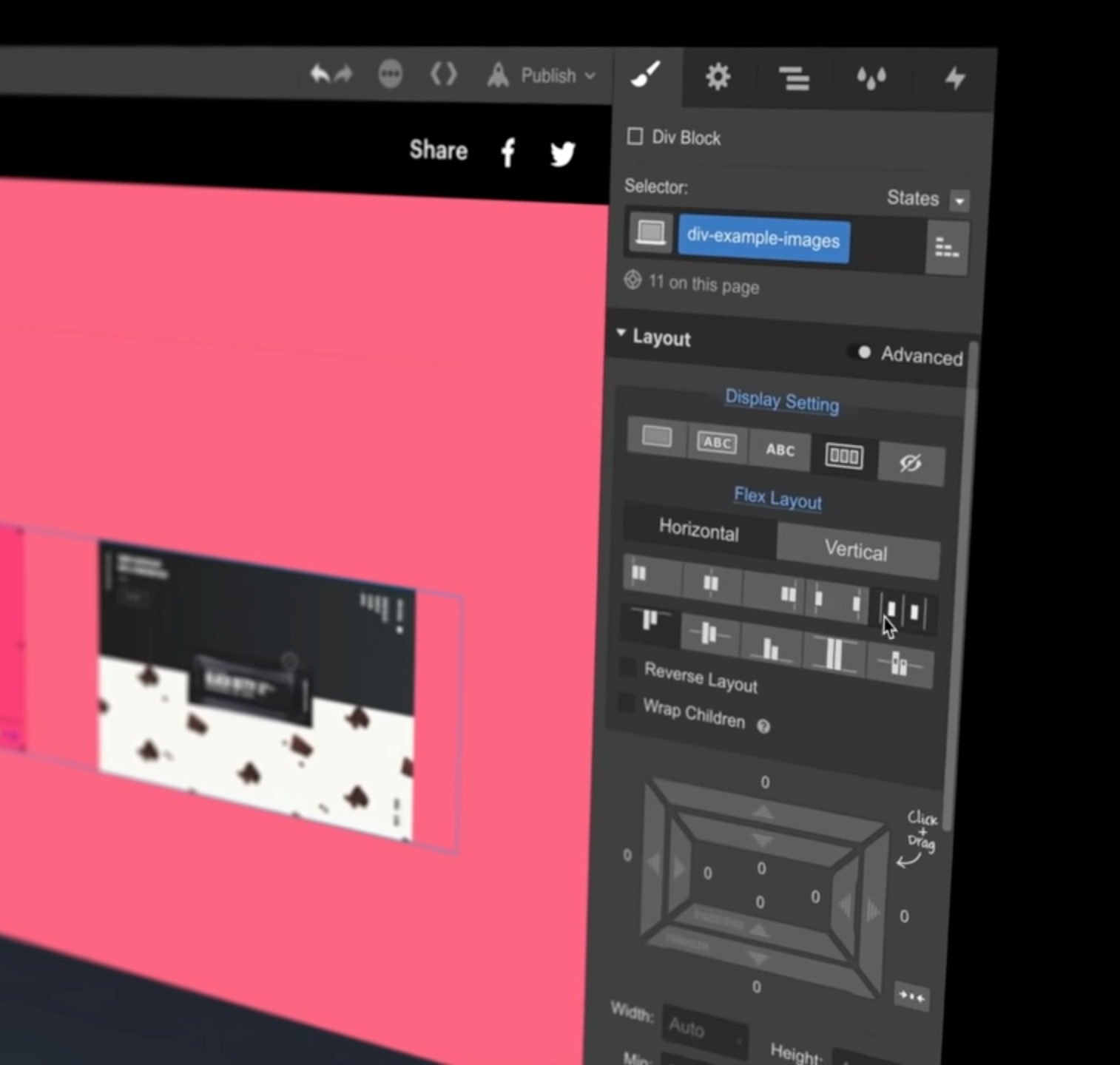1120x1065 pixels.
Task: Set display to flex
Action: [843, 456]
